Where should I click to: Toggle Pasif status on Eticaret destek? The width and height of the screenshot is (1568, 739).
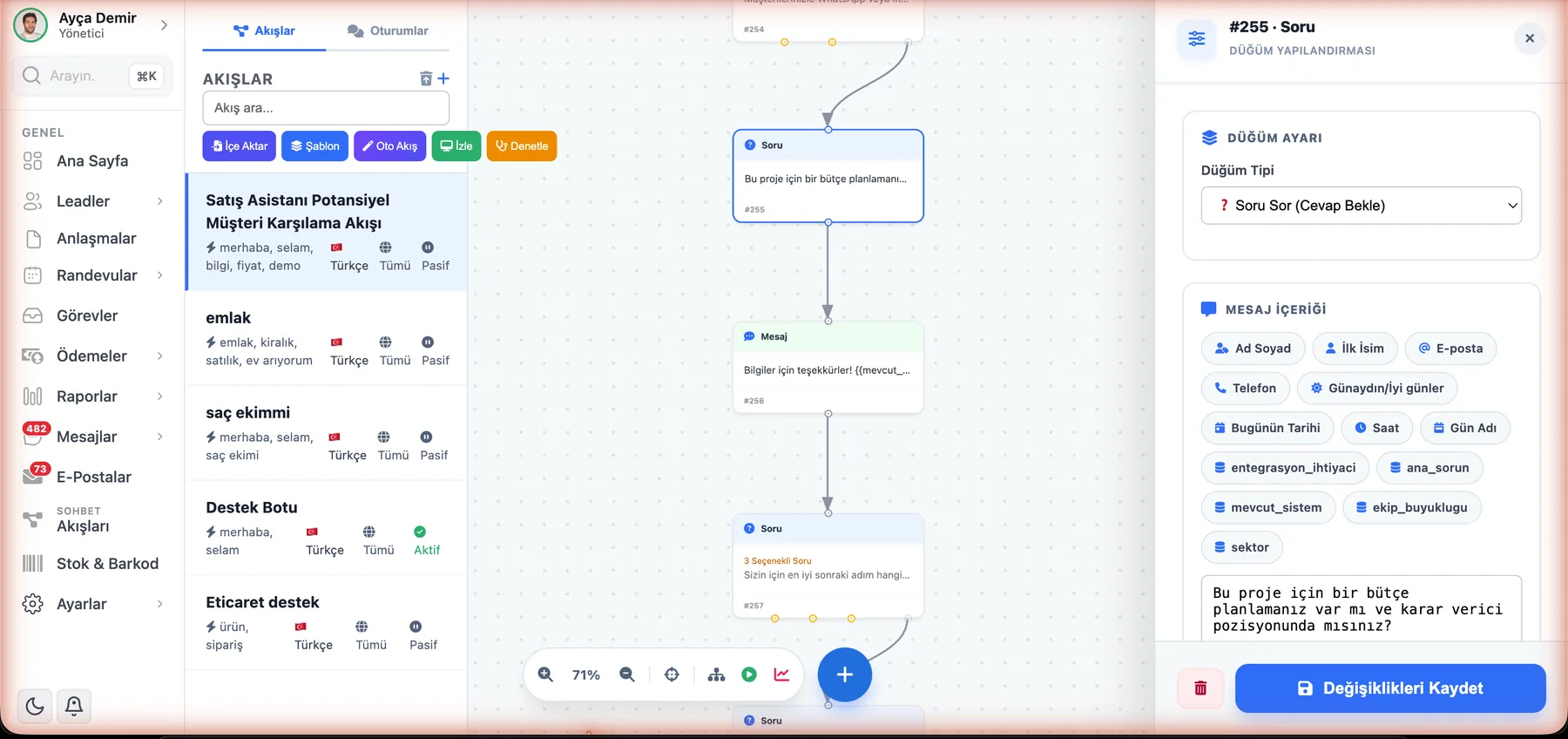point(422,636)
